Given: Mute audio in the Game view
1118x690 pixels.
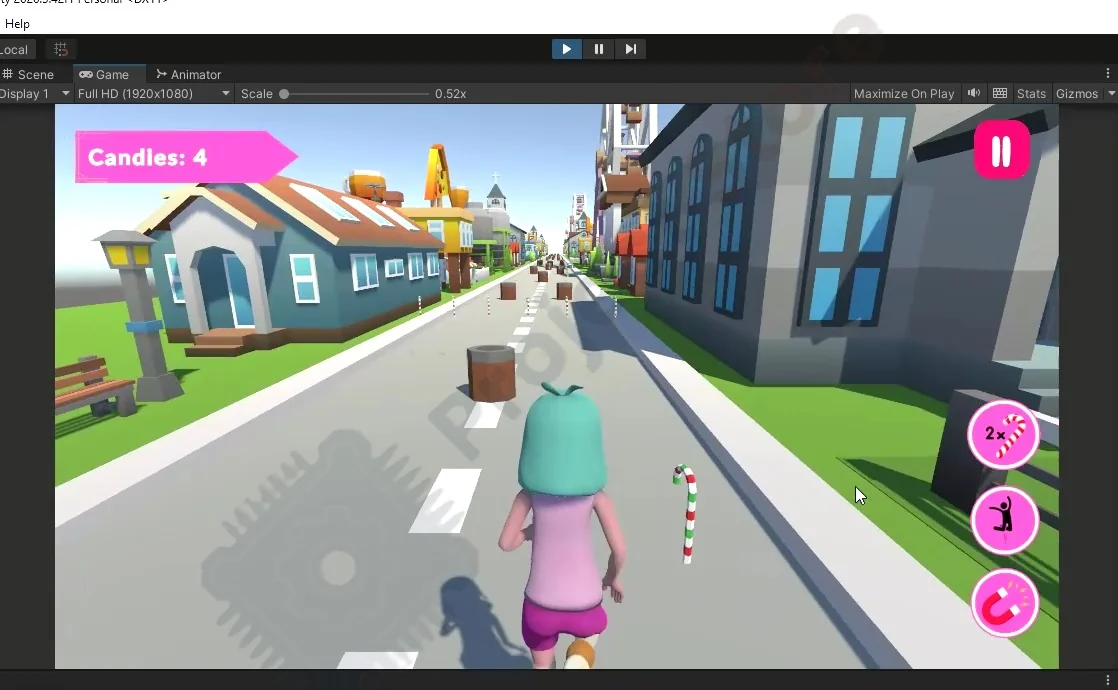Looking at the screenshot, I should pyautogui.click(x=973, y=93).
